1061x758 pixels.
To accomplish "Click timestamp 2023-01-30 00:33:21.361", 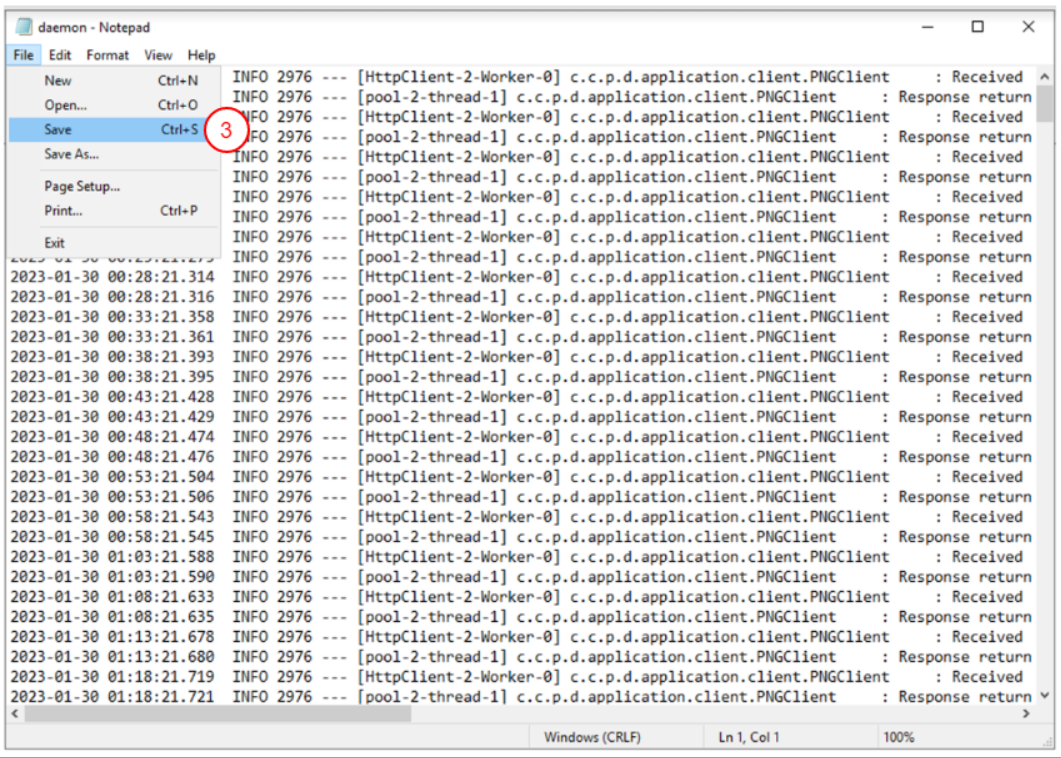I will tap(112, 336).
